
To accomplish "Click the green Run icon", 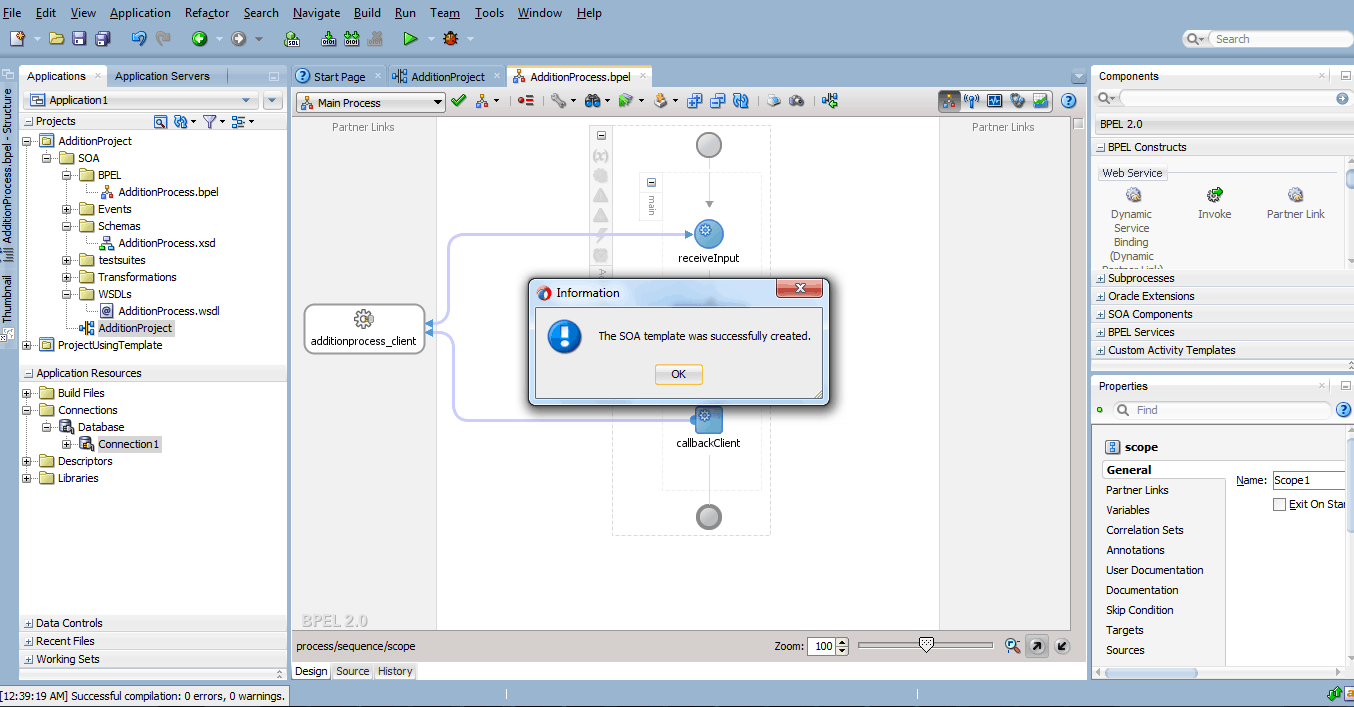I will tap(410, 38).
